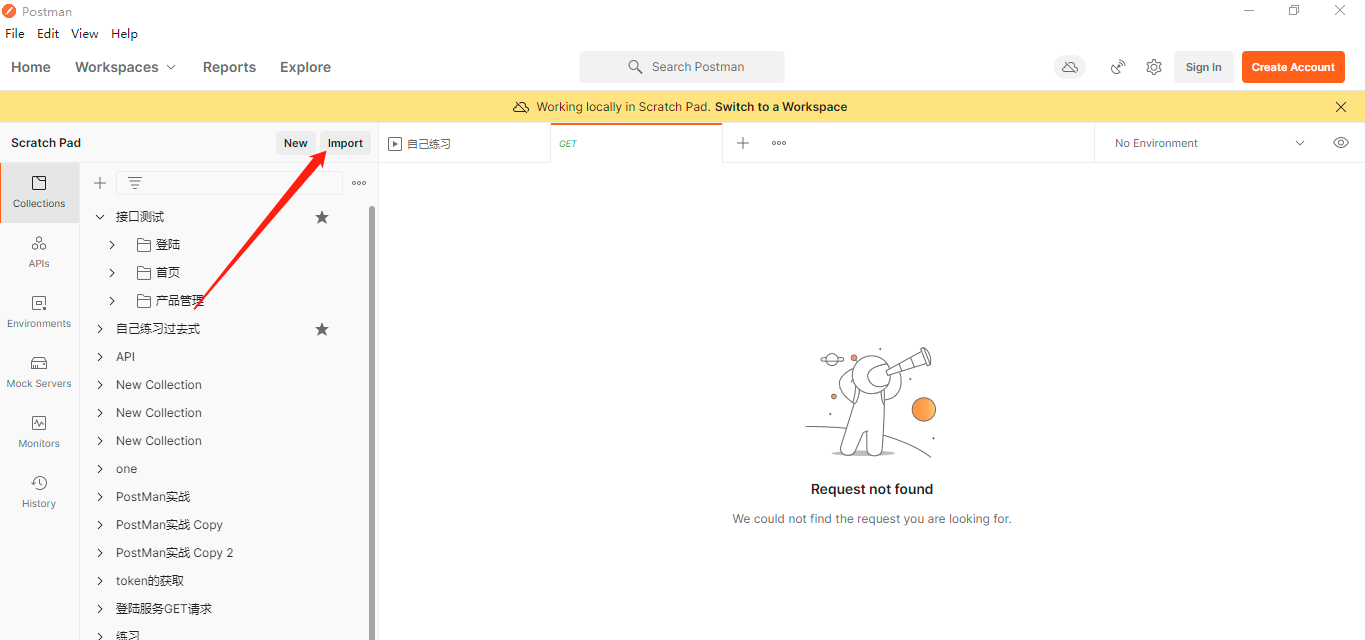Open the Monitors sidebar panel
The image size is (1365, 640).
(x=39, y=433)
